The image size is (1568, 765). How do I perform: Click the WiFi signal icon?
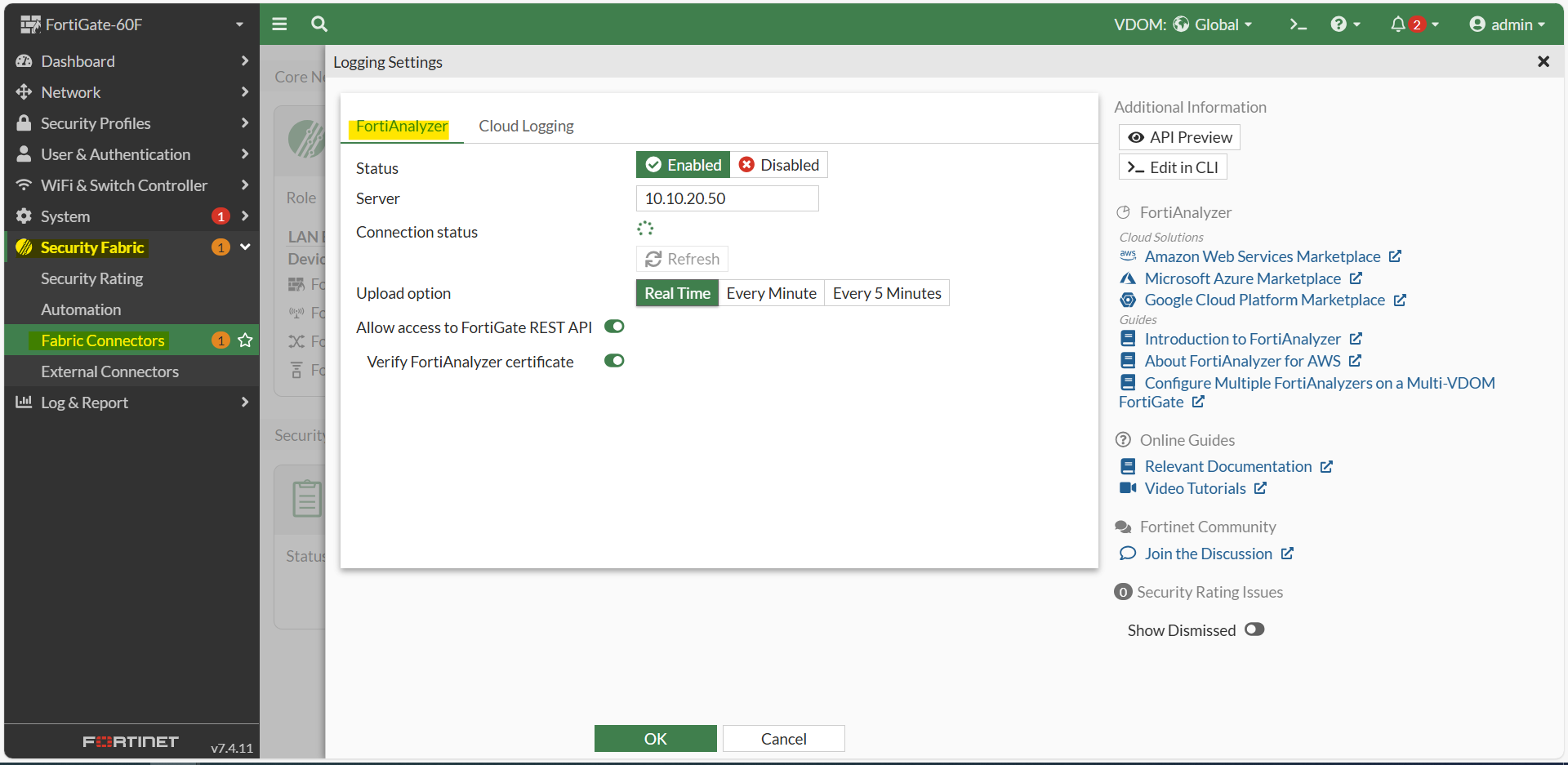click(x=24, y=185)
